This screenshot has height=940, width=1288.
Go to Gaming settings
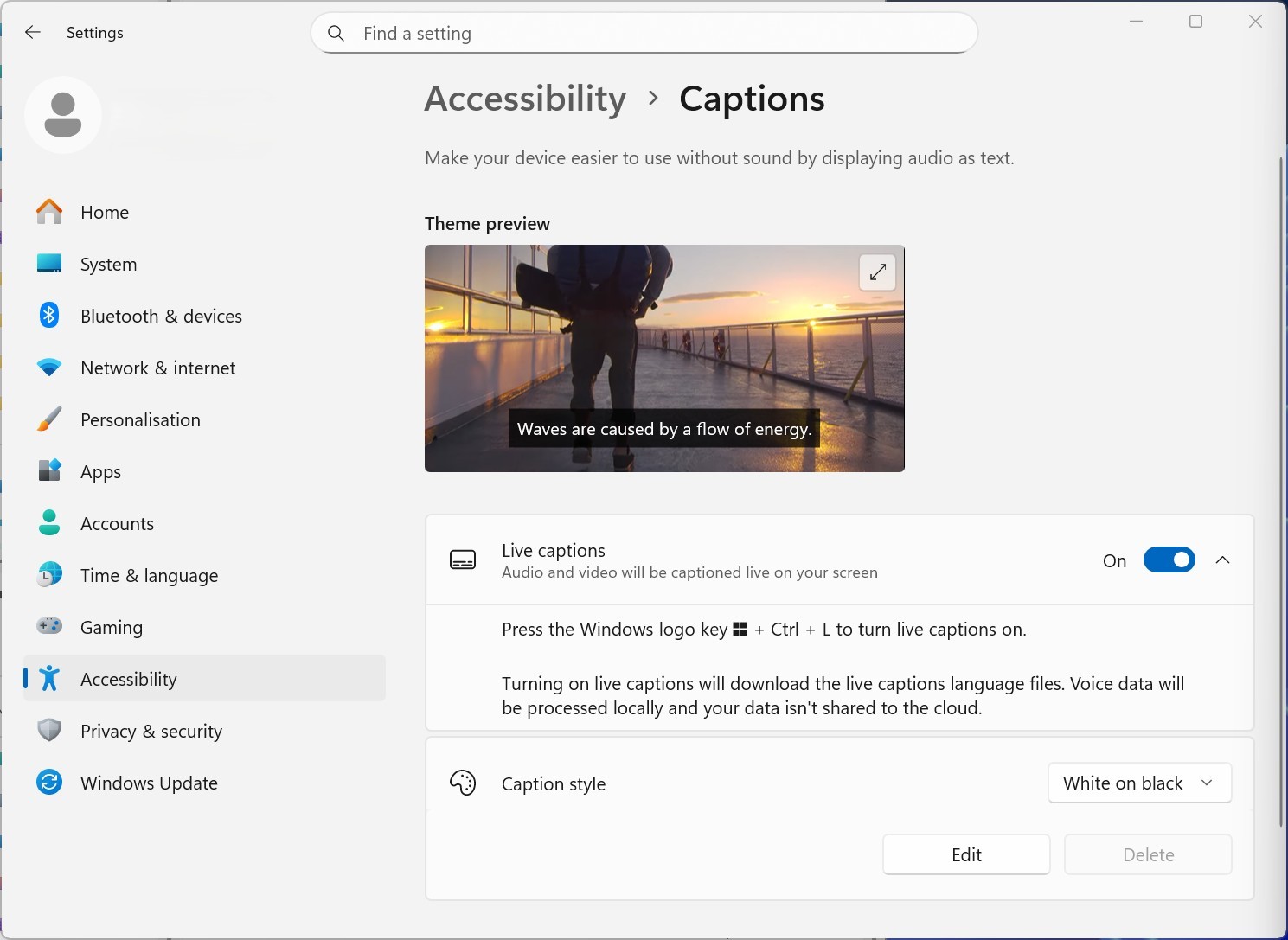(x=112, y=628)
